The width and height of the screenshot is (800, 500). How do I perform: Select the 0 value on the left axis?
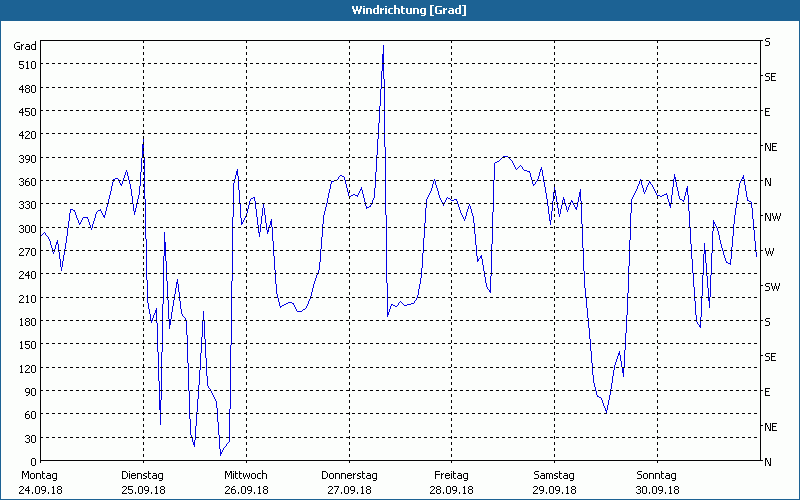coord(34,462)
